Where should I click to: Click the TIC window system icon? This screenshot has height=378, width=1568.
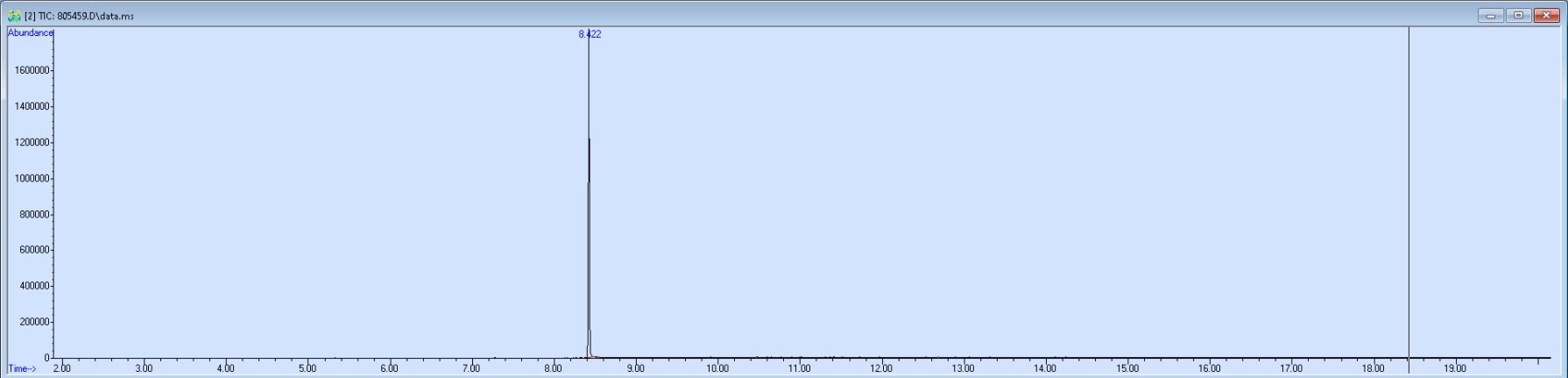(14, 16)
